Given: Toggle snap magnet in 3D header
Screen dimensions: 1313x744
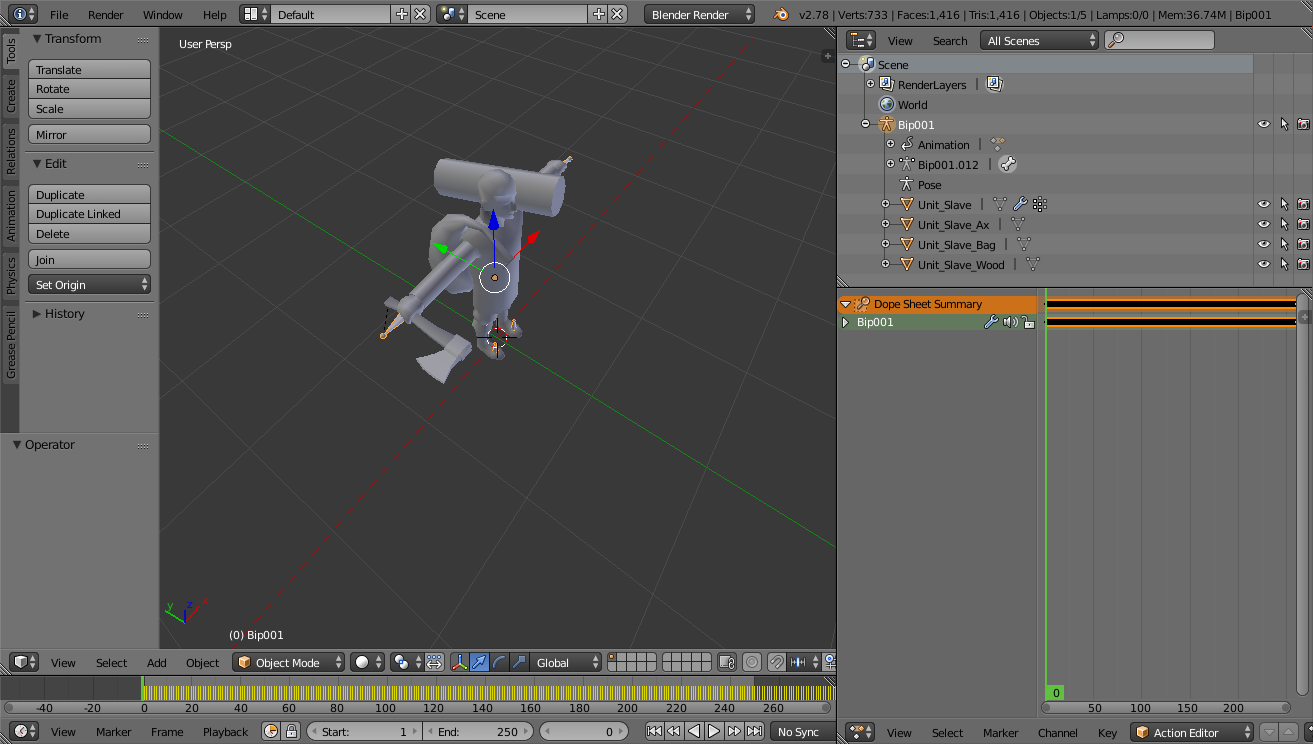Looking at the screenshot, I should tap(776, 662).
